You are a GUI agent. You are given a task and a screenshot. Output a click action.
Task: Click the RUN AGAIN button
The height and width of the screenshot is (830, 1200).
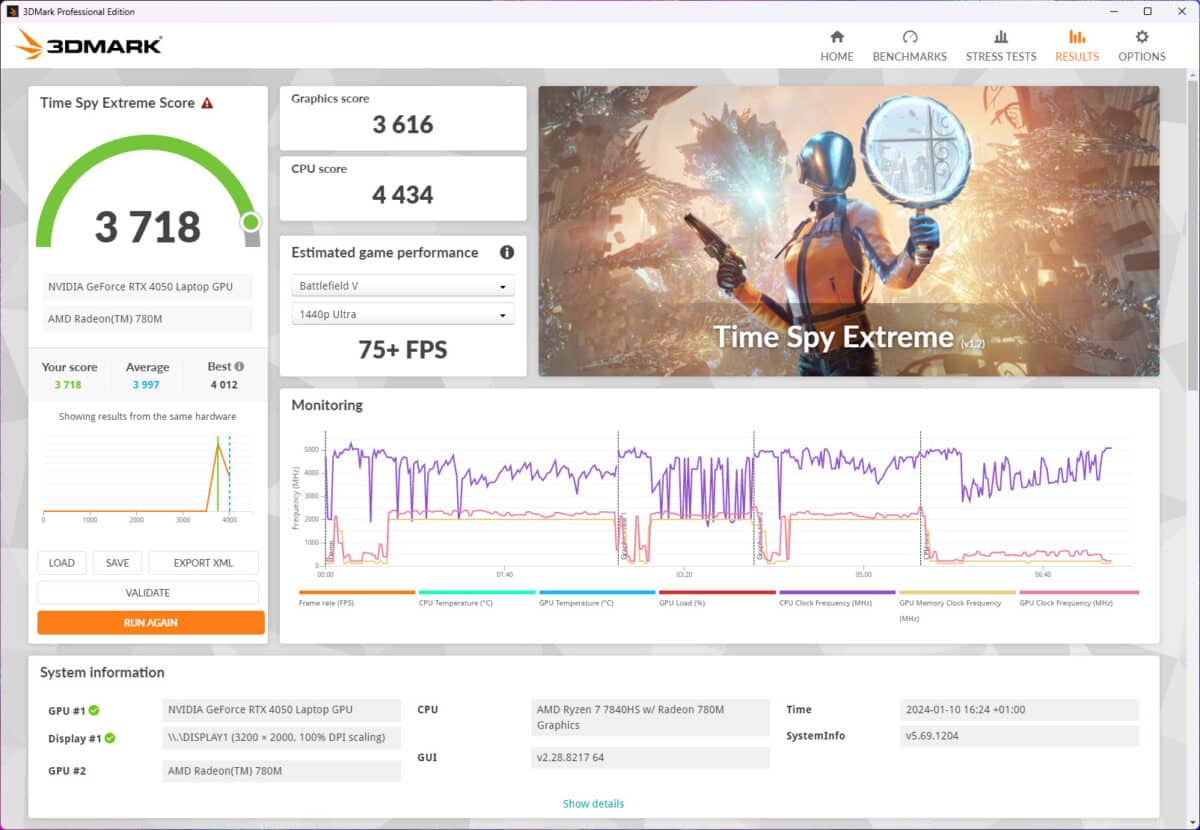[x=151, y=623]
